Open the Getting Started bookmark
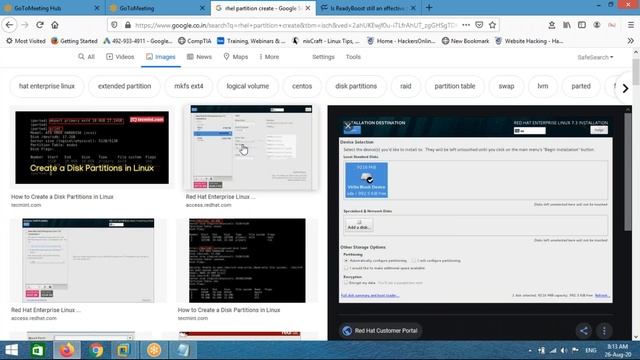The width and height of the screenshot is (640, 360). pyautogui.click(x=74, y=41)
